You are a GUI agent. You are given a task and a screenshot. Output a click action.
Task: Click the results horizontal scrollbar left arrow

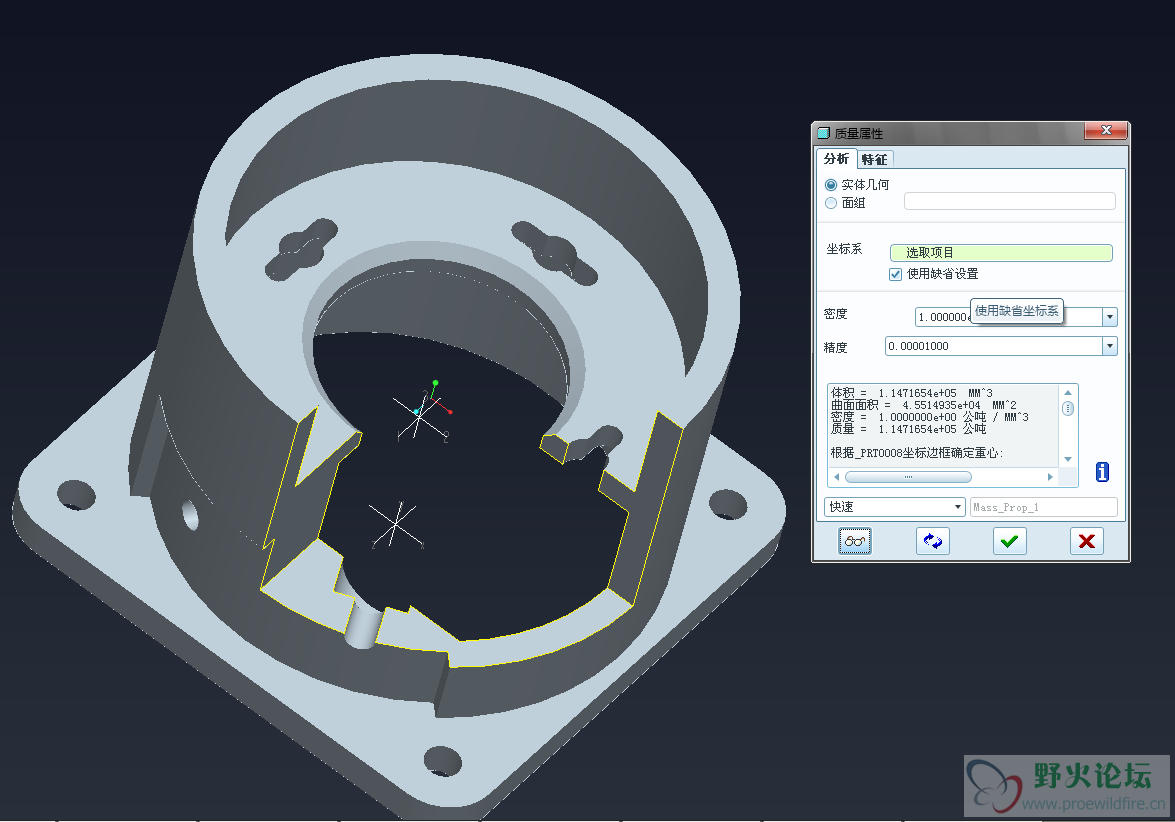point(836,477)
